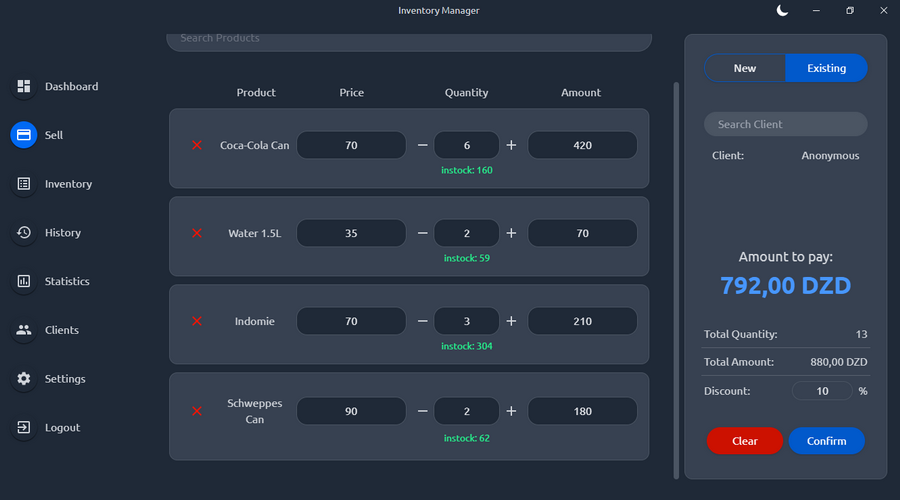Edit Water 1.5L quantity field
This screenshot has width=900, height=500.
coord(467,233)
